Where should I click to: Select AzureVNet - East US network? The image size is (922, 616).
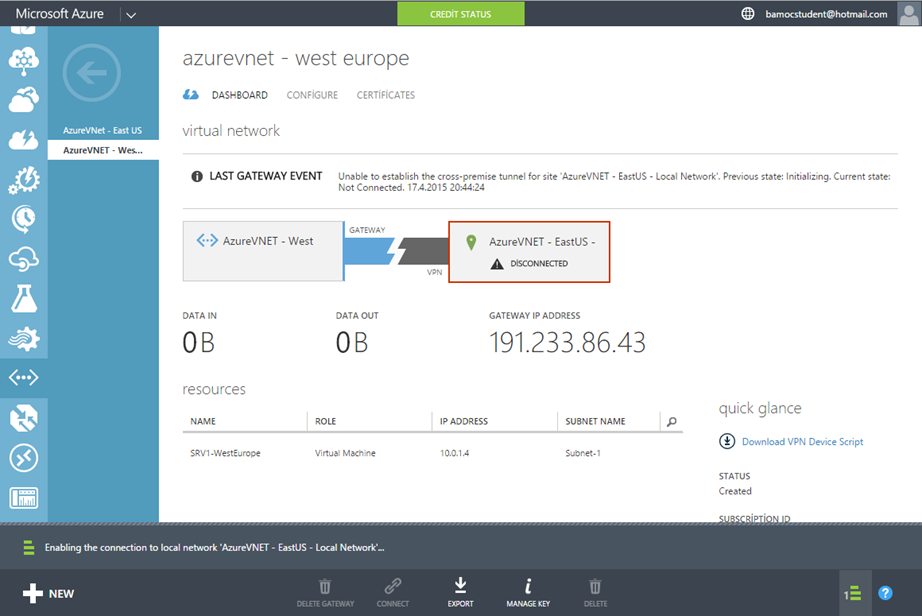[x=103, y=130]
